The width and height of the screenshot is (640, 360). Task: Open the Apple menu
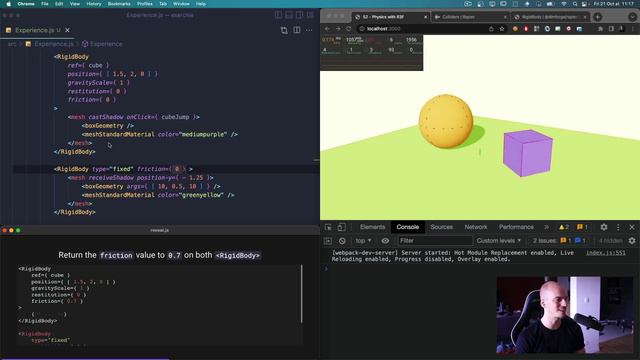pos(8,4)
